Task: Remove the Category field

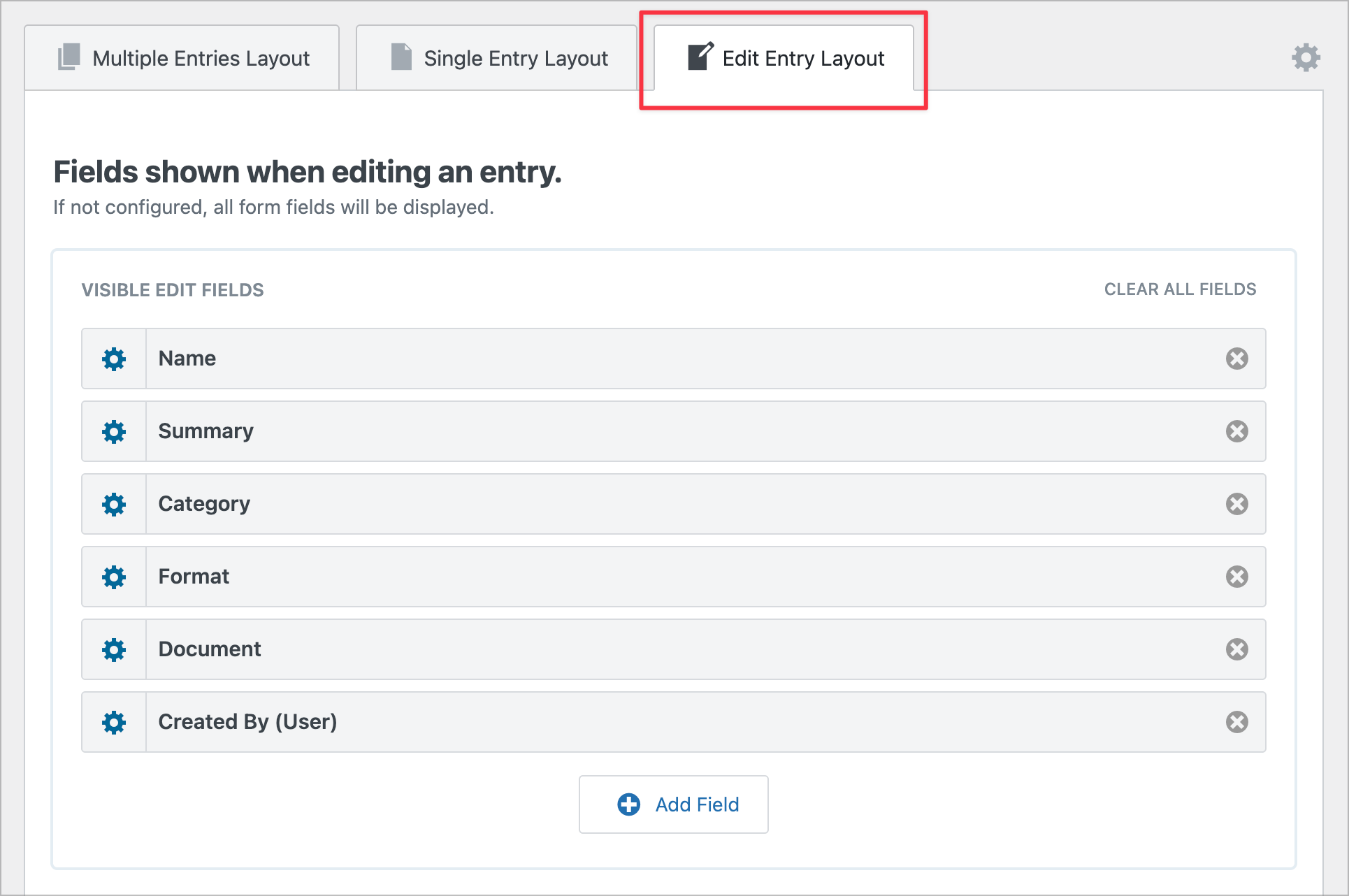Action: click(1237, 504)
